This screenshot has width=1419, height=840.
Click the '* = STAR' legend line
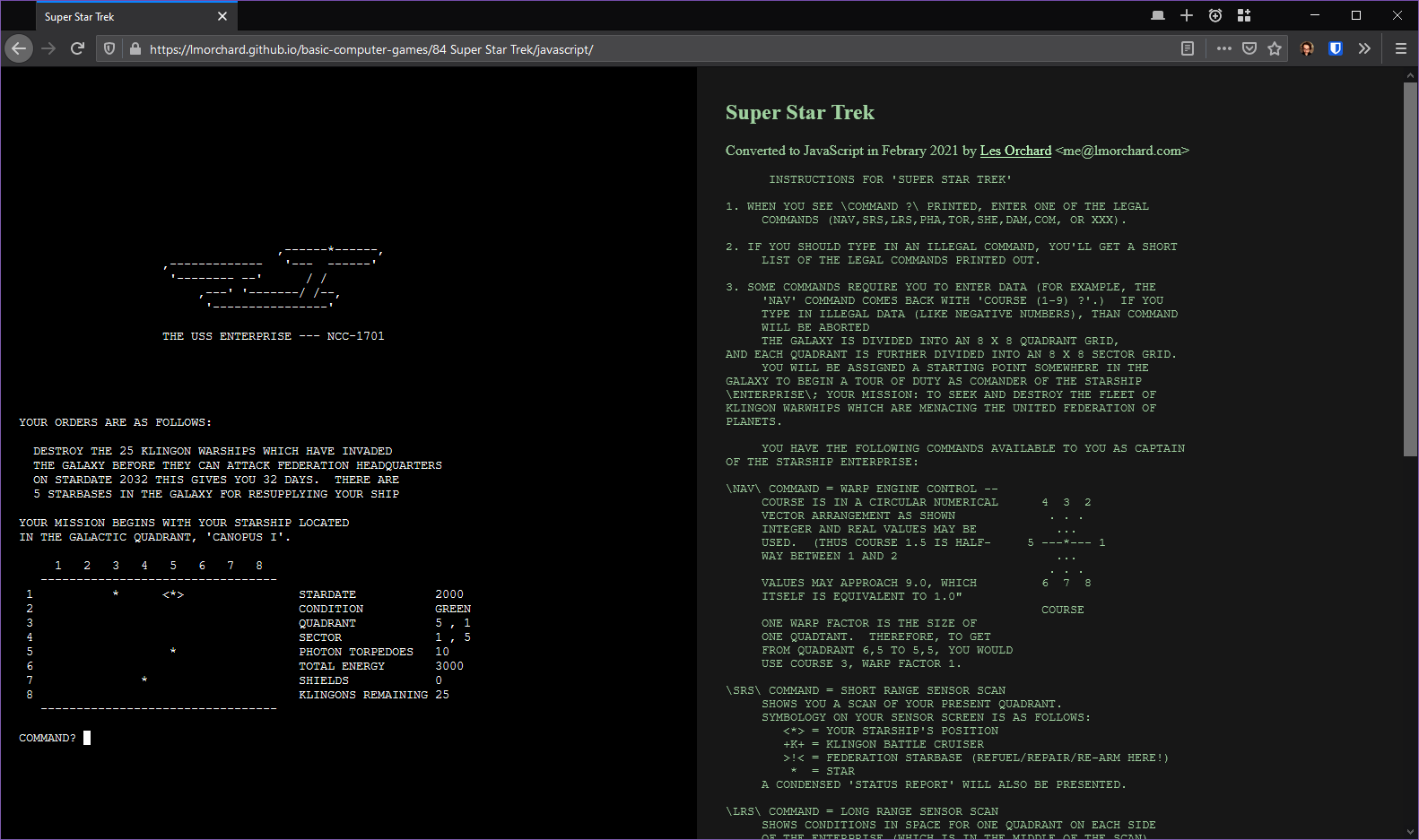pyautogui.click(x=823, y=771)
